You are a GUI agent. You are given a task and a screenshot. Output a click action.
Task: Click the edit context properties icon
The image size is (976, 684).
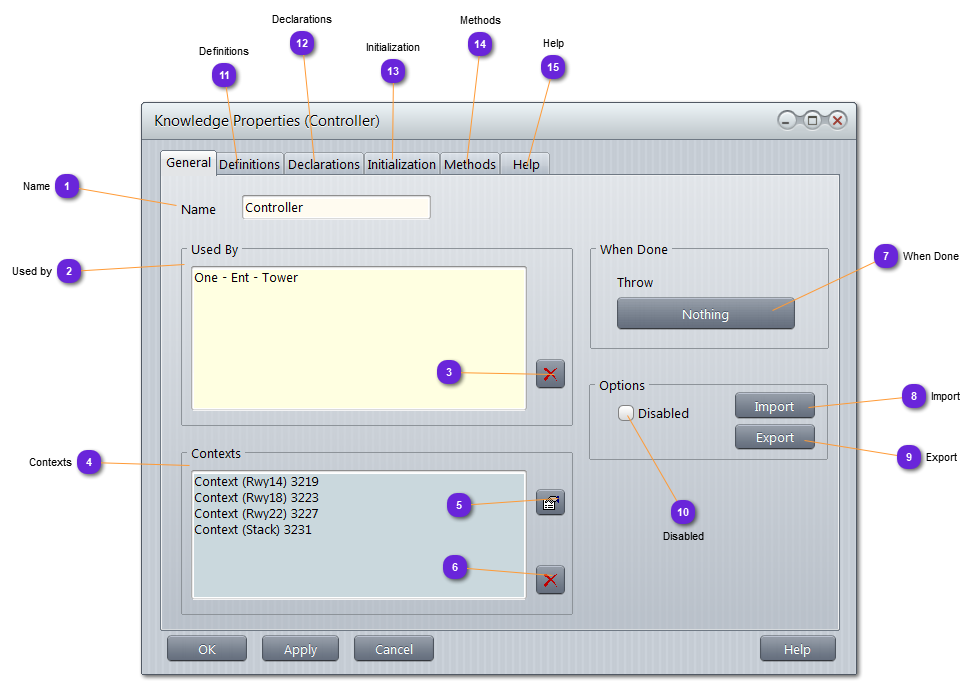point(550,503)
